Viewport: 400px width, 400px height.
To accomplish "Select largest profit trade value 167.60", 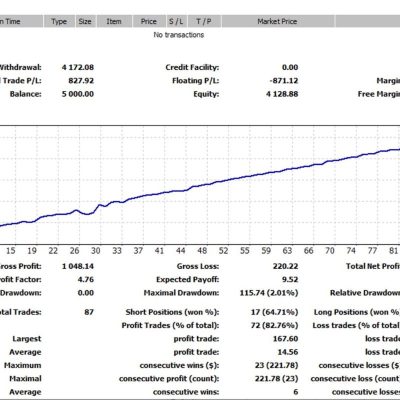I will point(285,339).
